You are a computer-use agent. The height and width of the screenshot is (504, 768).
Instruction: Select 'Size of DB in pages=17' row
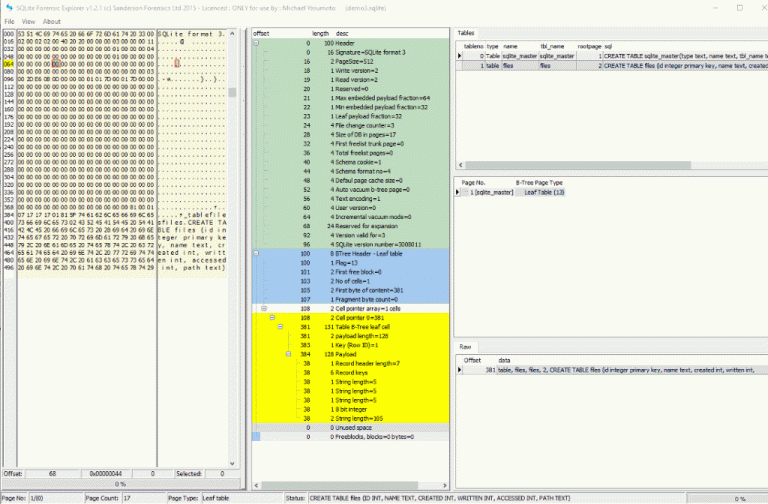350,135
